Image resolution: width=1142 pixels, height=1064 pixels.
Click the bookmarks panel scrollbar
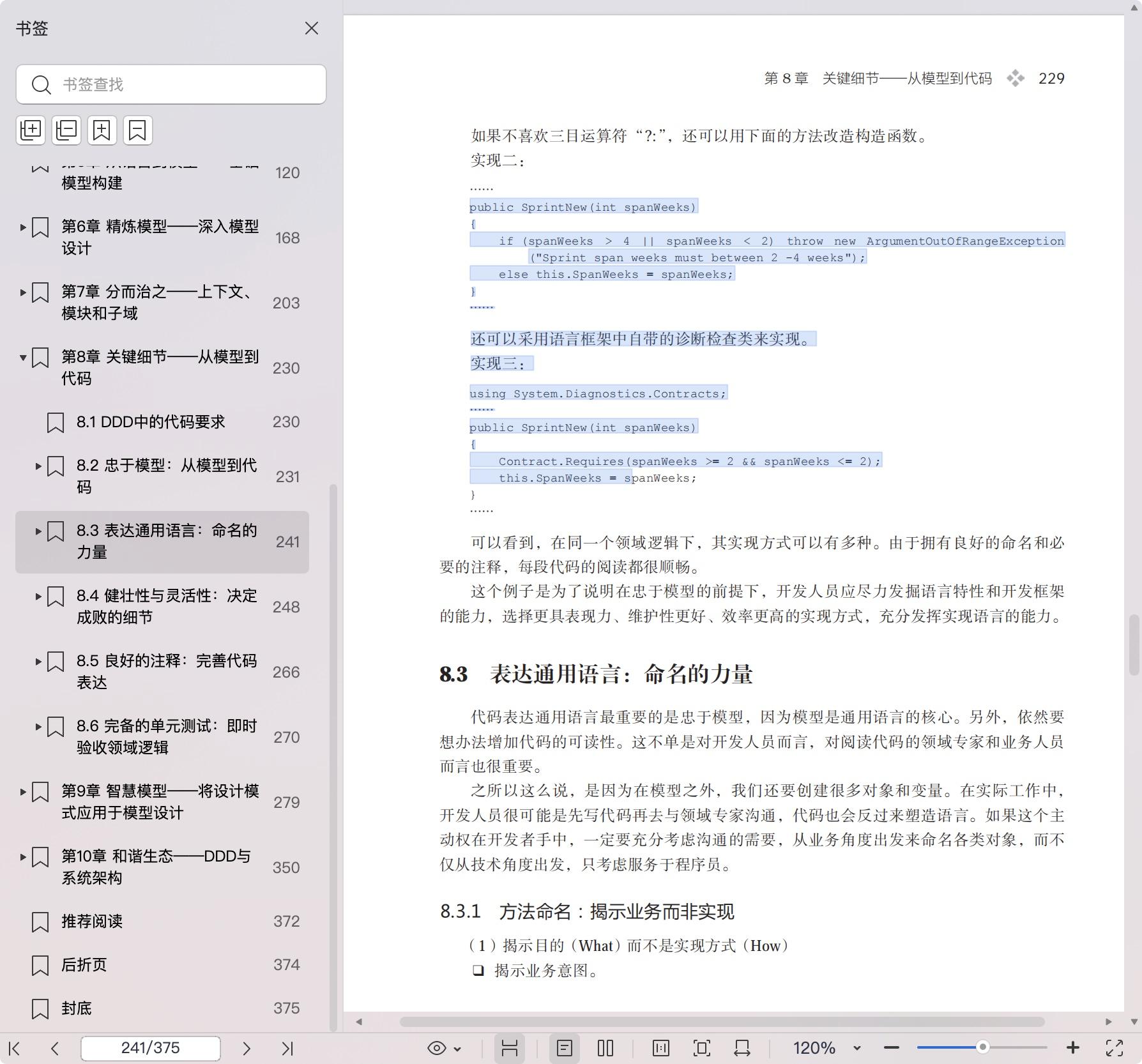tap(333, 757)
